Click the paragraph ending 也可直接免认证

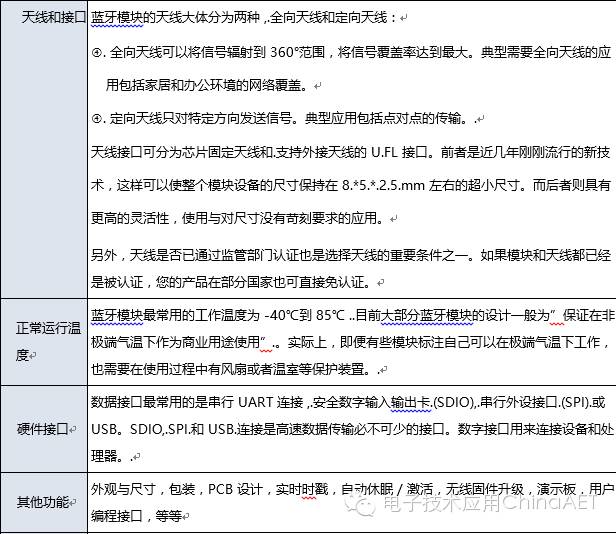pos(351,269)
